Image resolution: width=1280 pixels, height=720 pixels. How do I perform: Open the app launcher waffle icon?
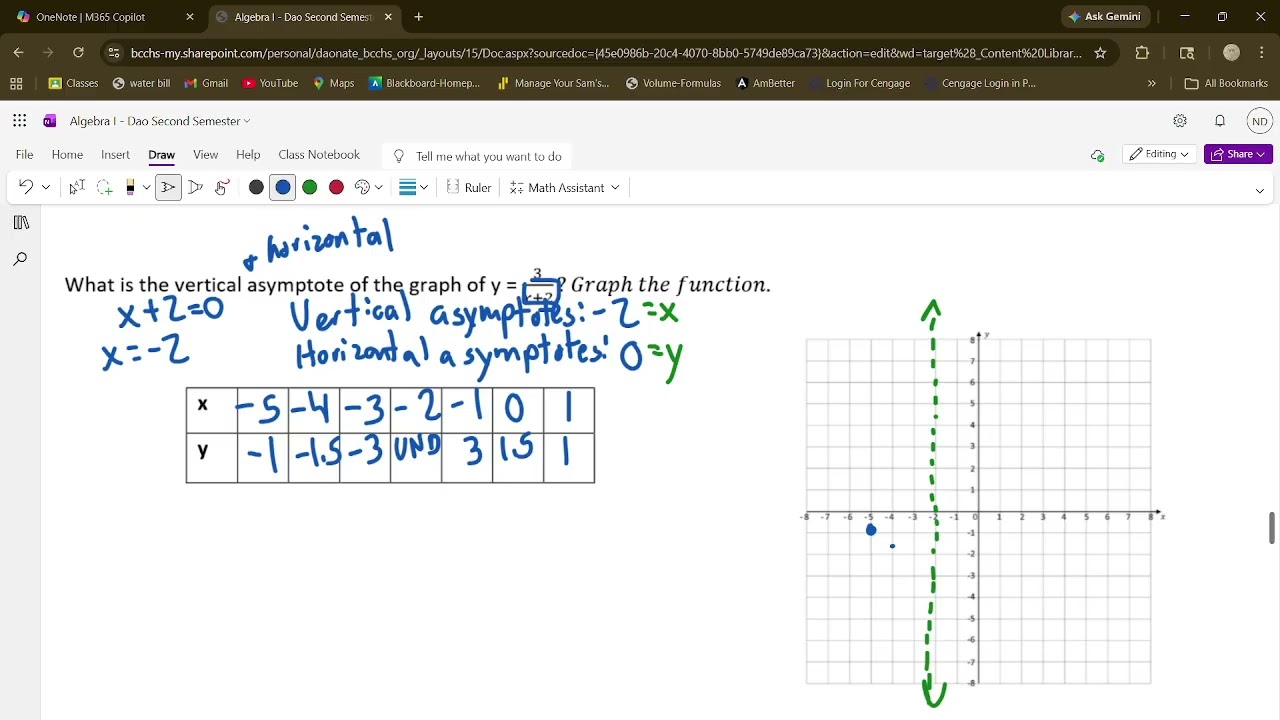pos(19,121)
